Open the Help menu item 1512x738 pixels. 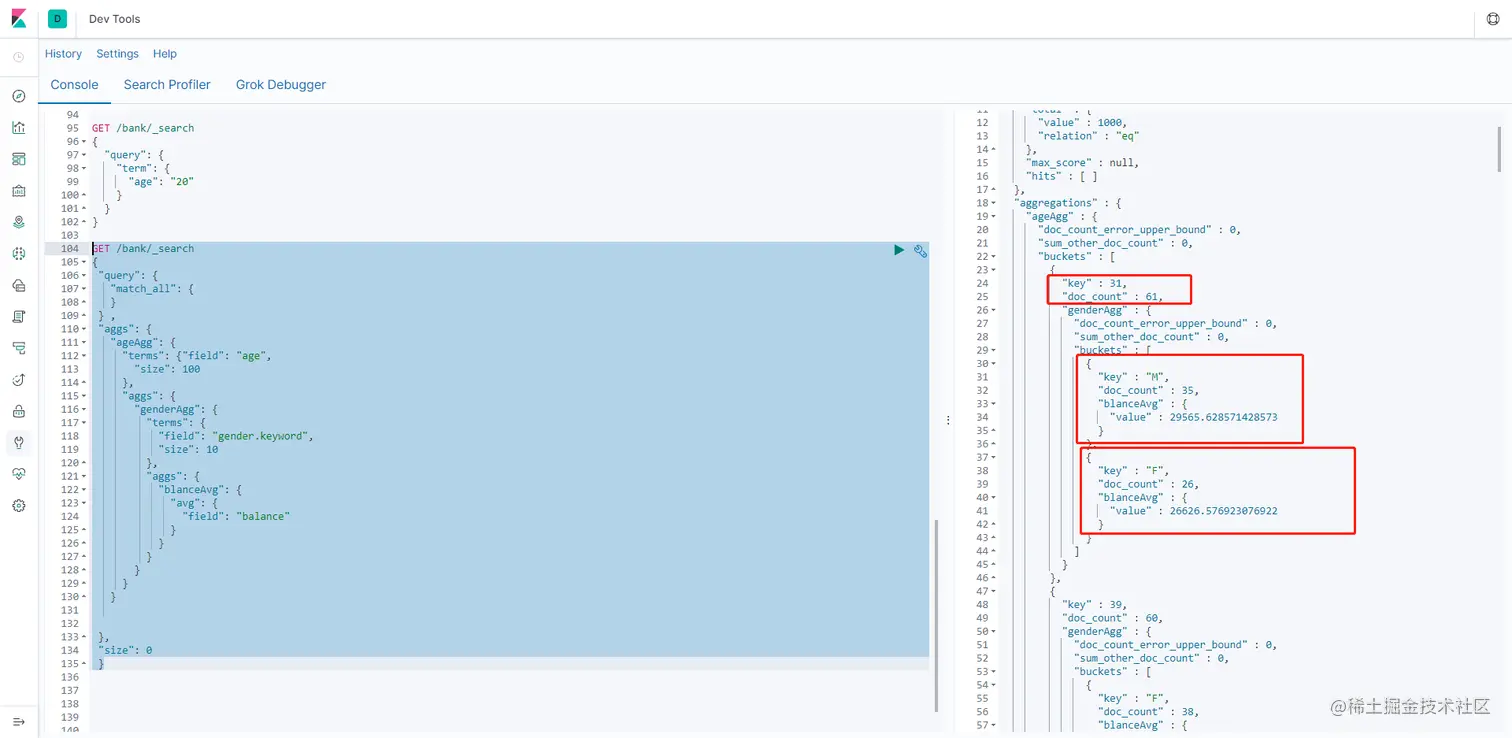pos(165,54)
